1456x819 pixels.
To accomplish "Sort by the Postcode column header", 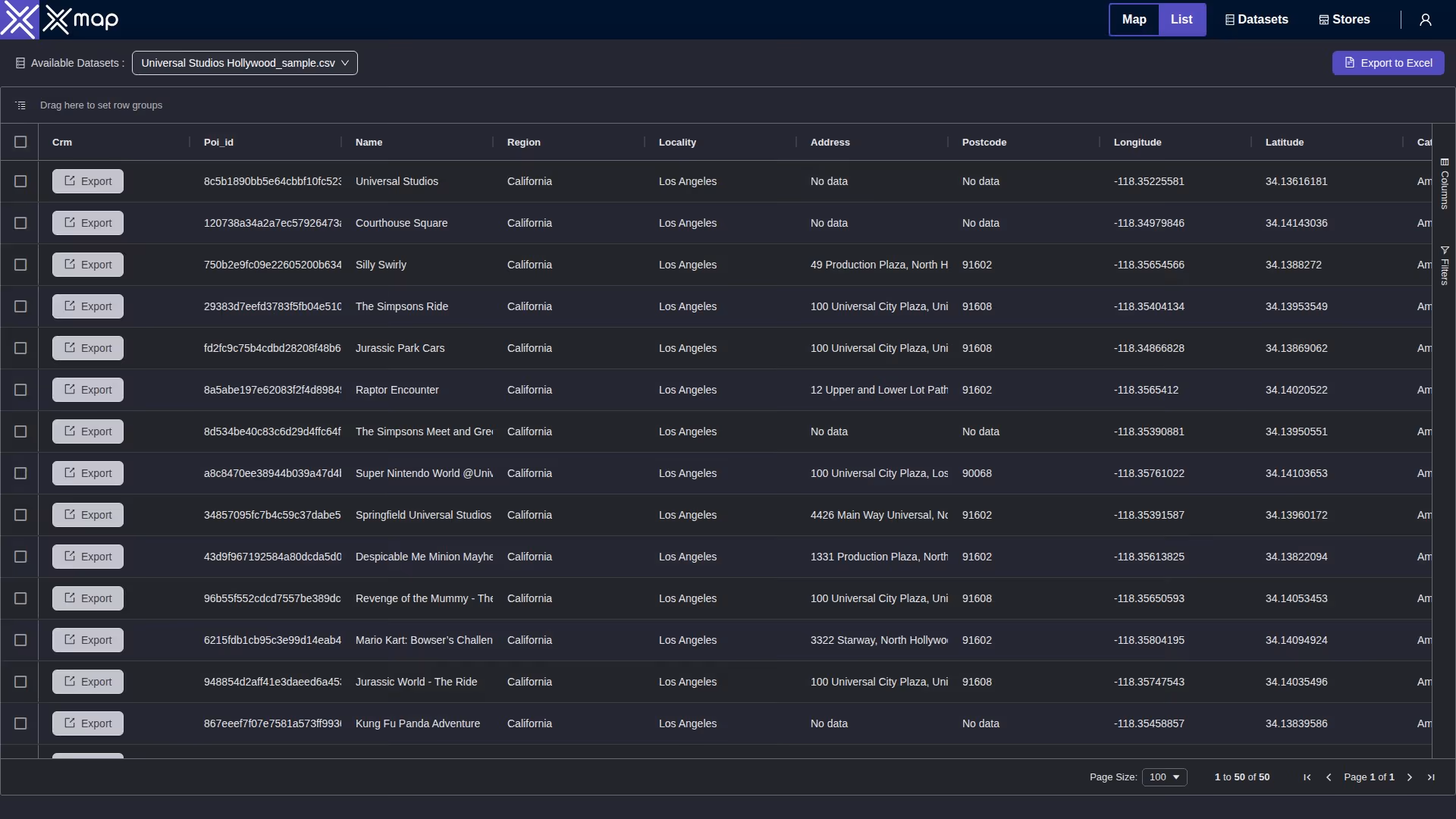I will point(984,143).
